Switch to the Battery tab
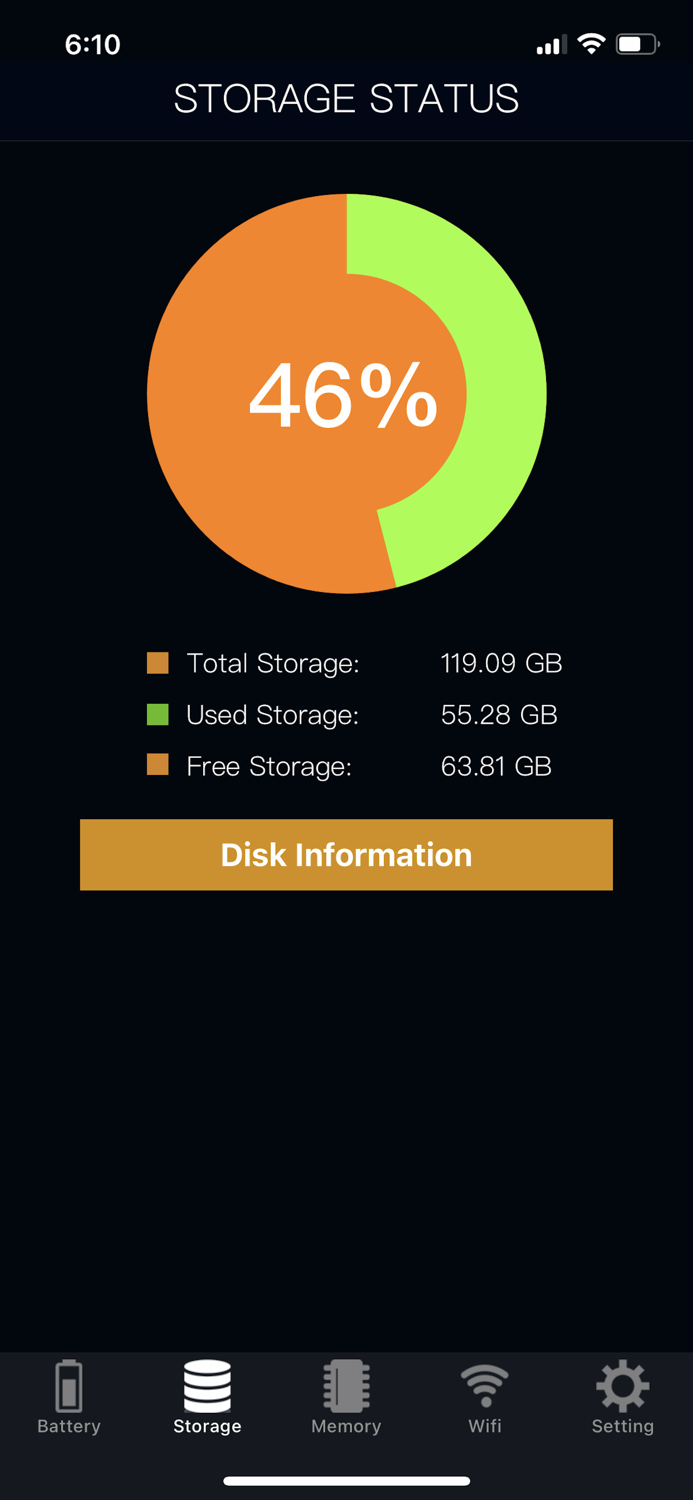This screenshot has height=1500, width=693. tap(68, 1400)
